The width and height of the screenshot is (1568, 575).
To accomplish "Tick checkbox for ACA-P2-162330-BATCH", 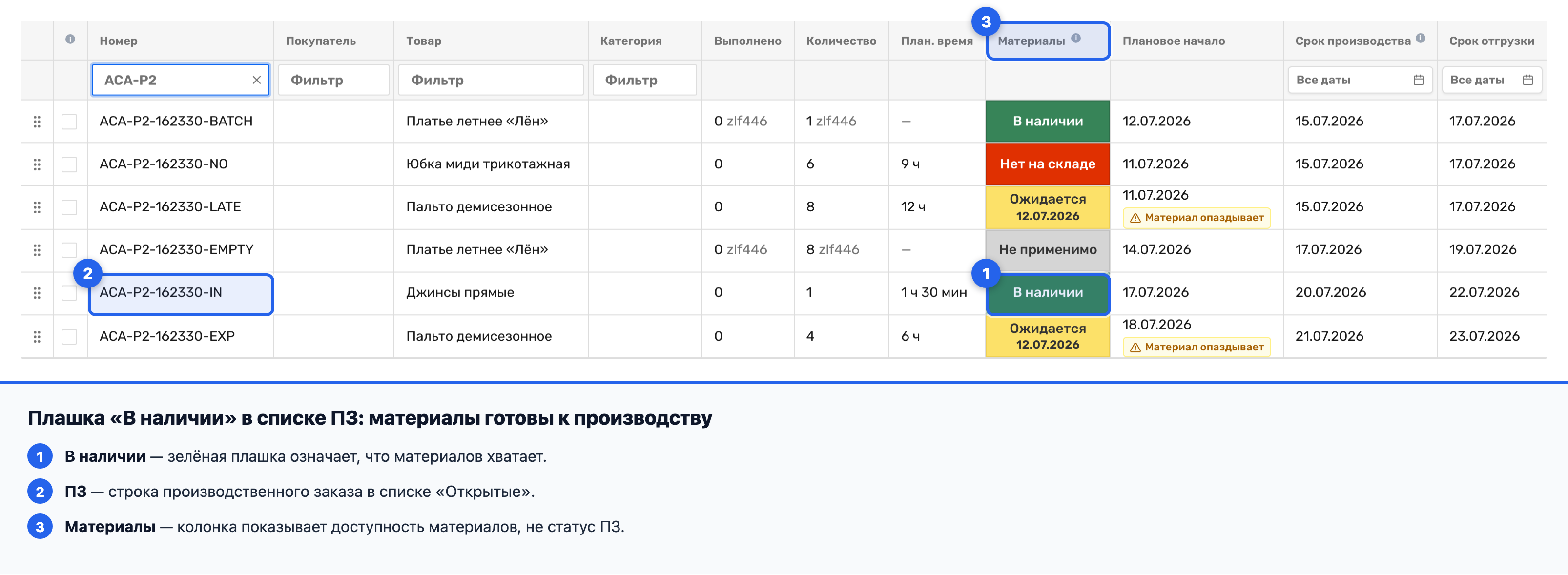I will click(69, 122).
